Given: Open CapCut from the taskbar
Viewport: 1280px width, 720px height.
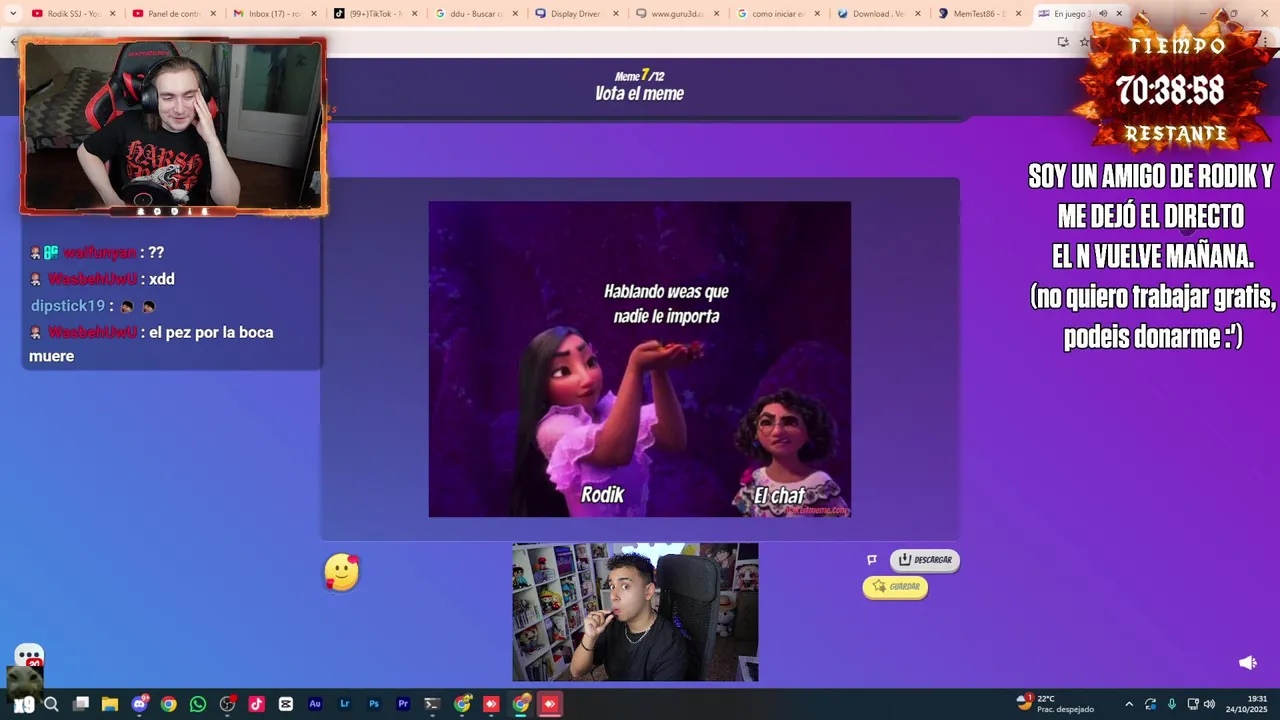Looking at the screenshot, I should tap(286, 704).
